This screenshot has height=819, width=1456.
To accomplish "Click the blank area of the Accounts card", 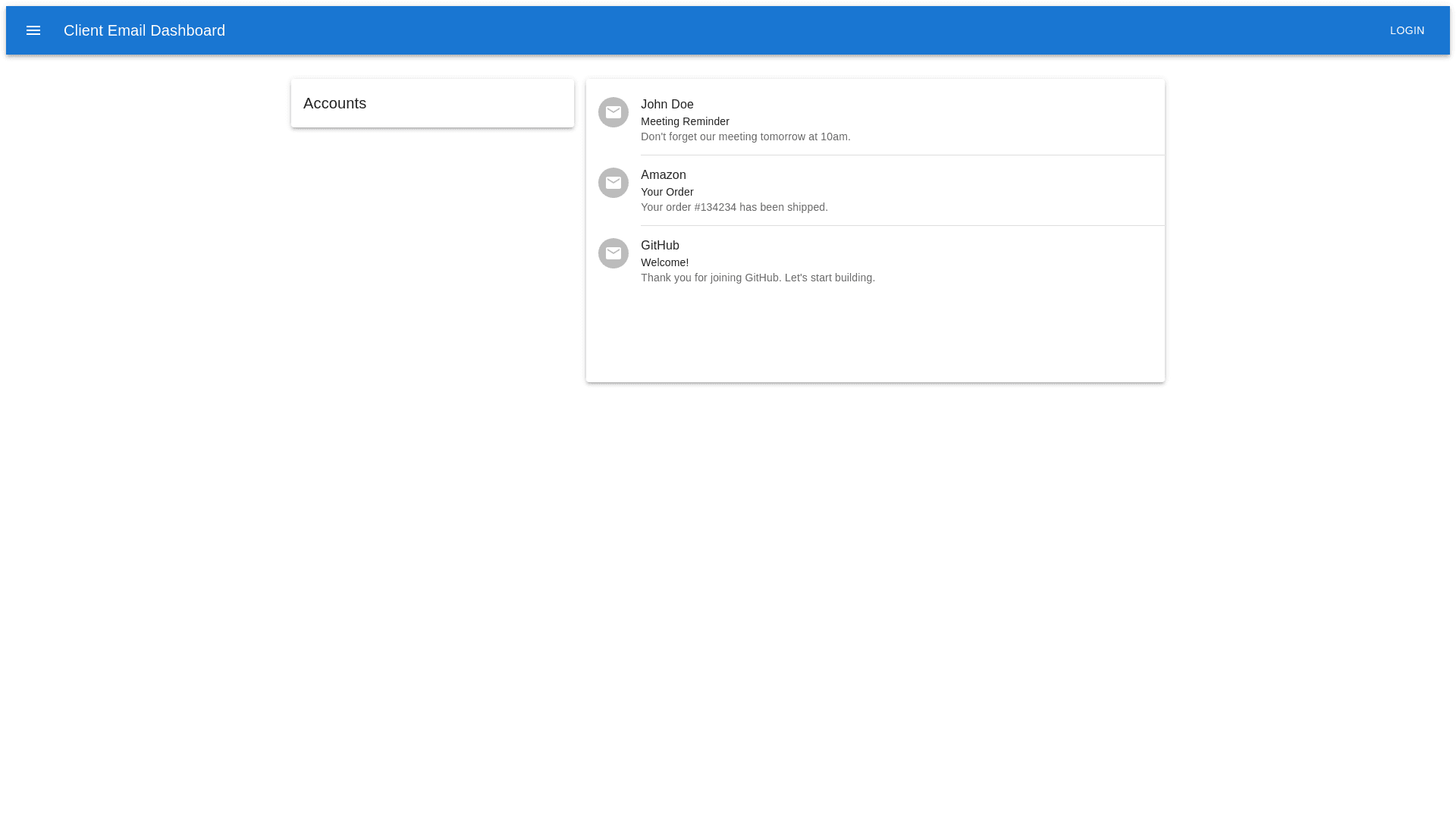I will [485, 103].
